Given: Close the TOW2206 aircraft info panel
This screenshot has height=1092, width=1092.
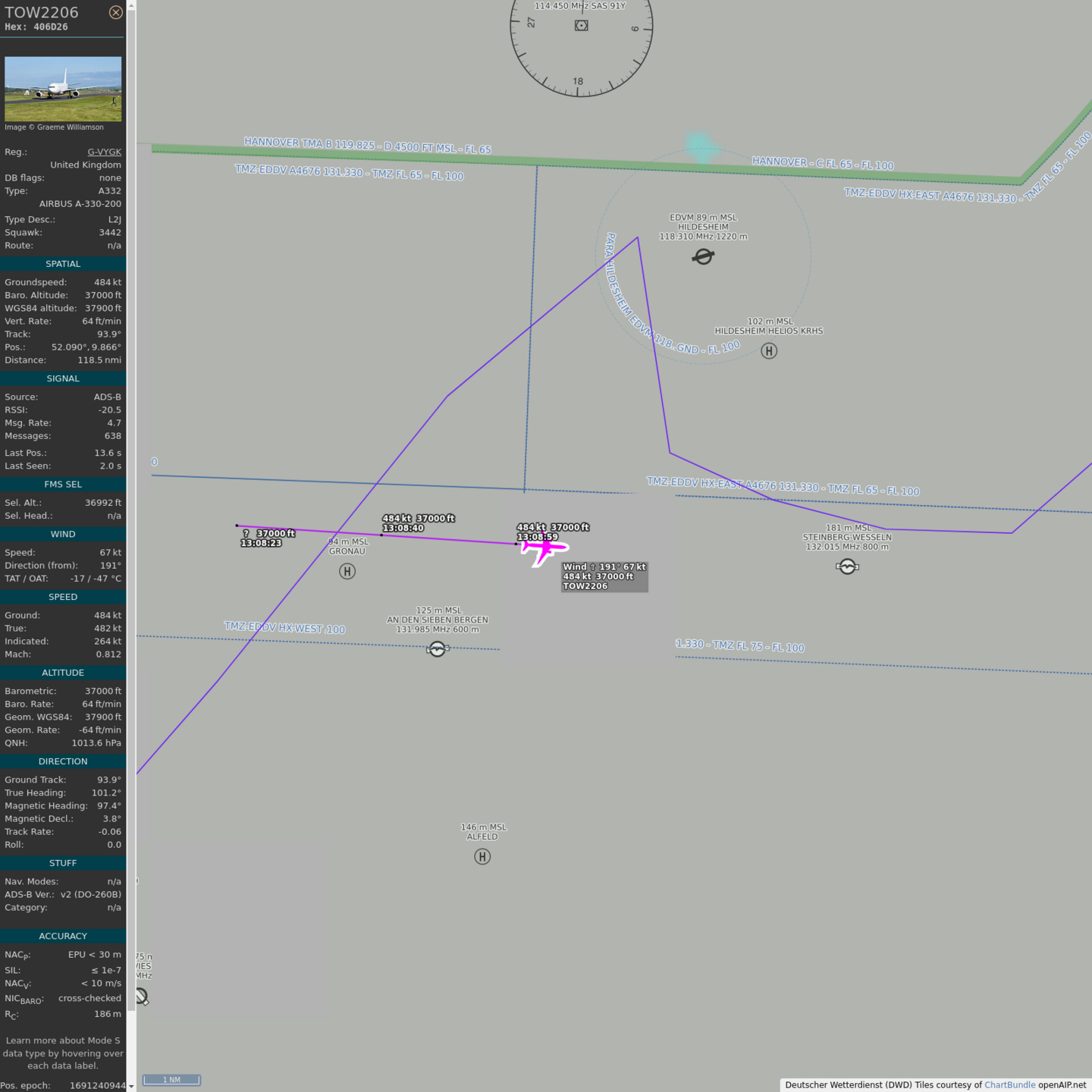Looking at the screenshot, I should click(x=115, y=12).
